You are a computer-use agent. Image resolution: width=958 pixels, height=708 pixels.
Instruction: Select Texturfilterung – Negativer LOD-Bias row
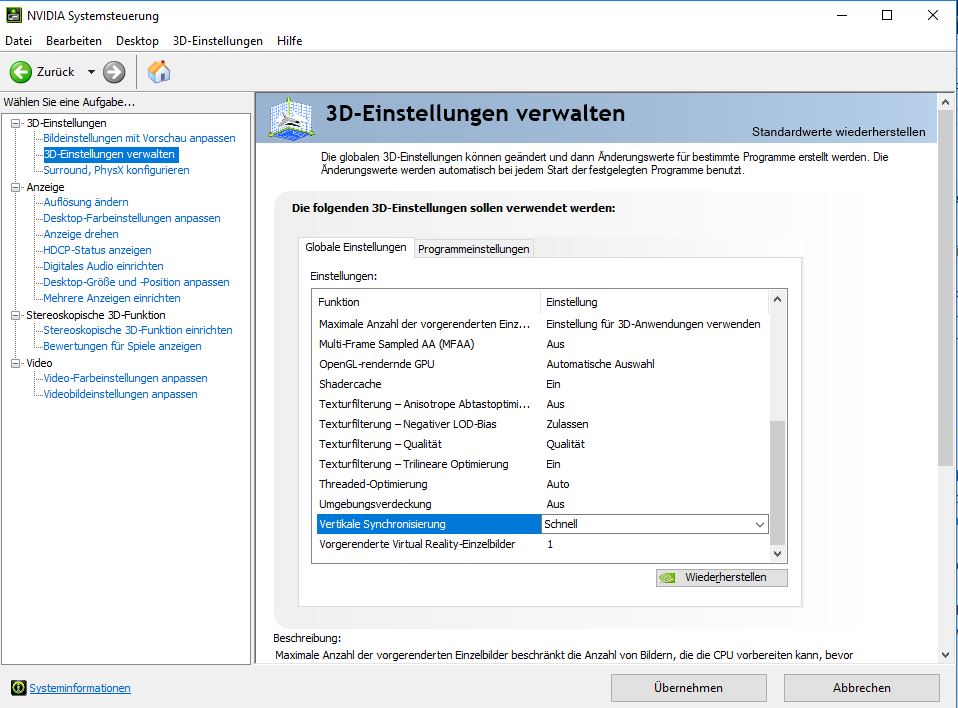coord(543,424)
